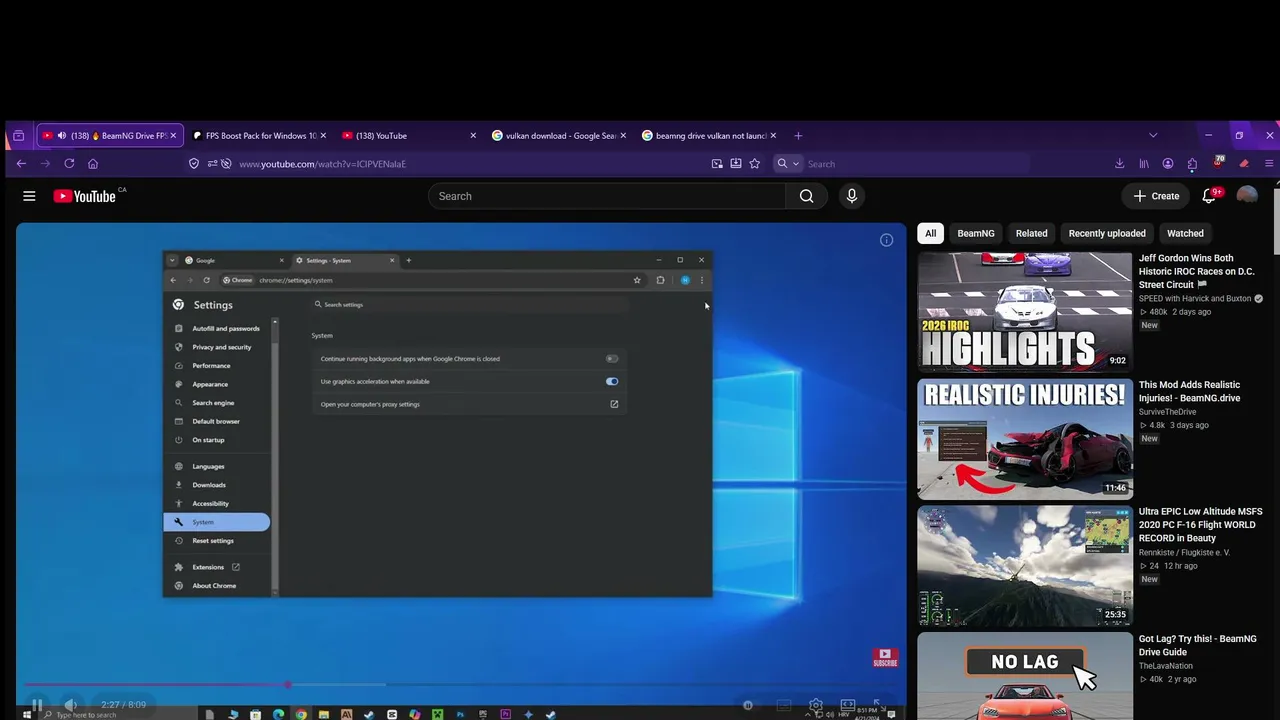
Task: Open the 25:35 flight video thumbnail
Action: click(x=1025, y=566)
